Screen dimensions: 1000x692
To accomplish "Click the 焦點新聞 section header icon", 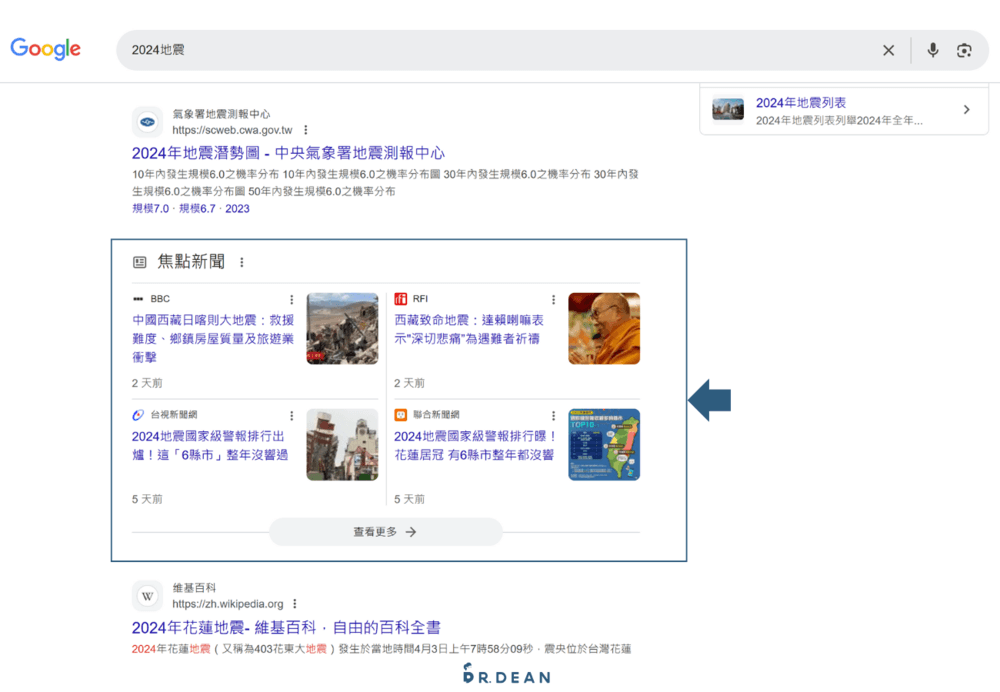I will coord(140,260).
